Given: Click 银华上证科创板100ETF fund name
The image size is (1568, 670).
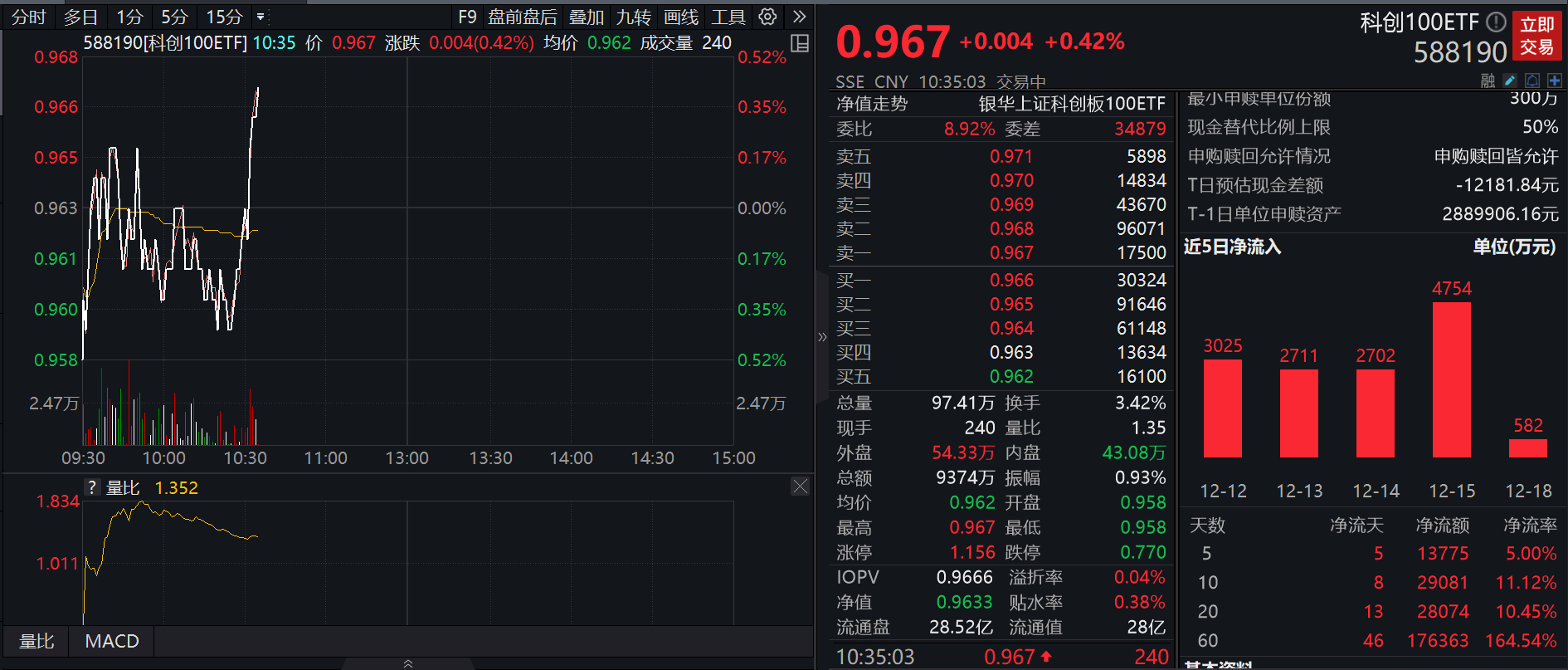Looking at the screenshot, I should 1072,104.
